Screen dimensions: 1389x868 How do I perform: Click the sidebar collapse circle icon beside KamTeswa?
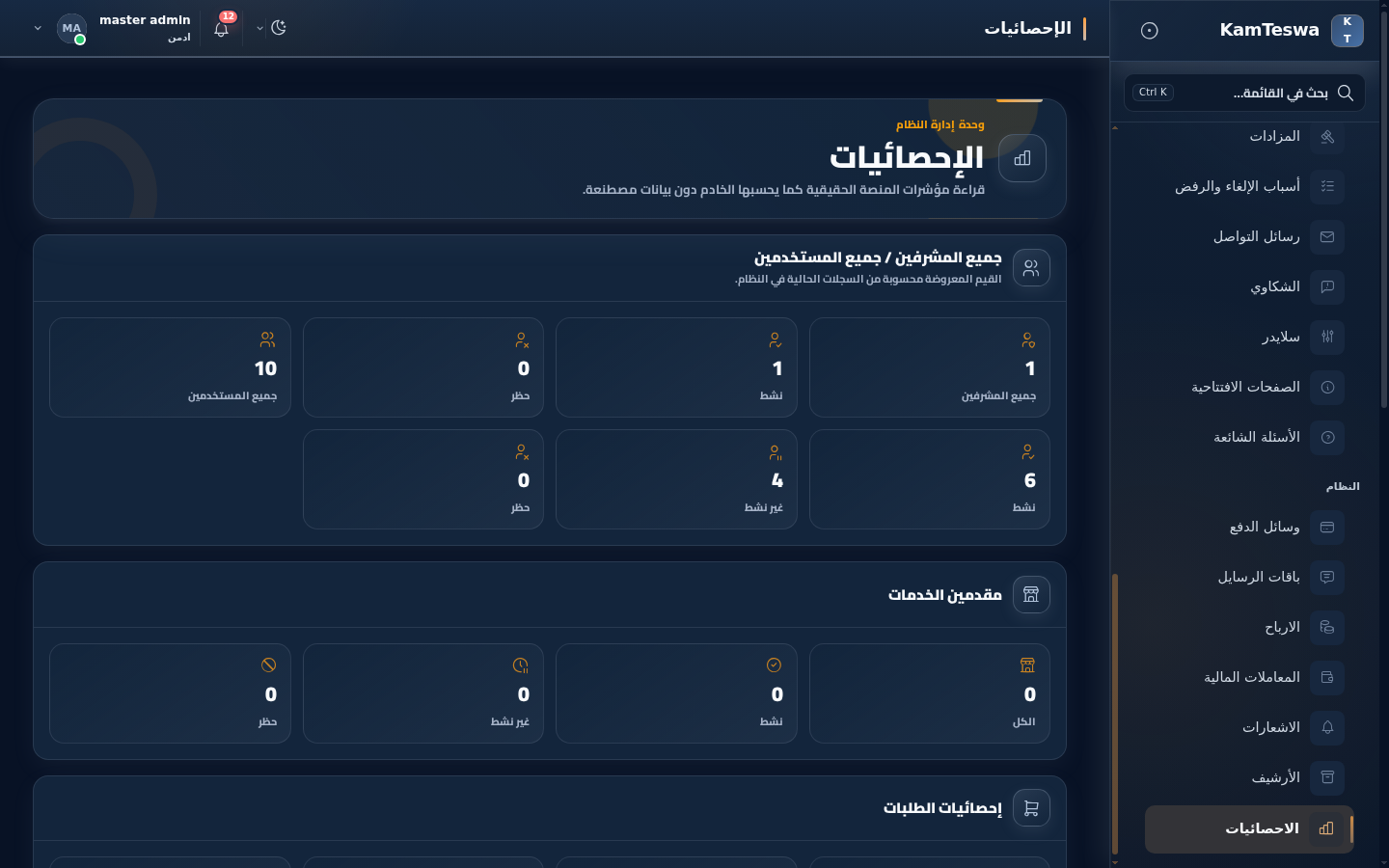[x=1149, y=31]
